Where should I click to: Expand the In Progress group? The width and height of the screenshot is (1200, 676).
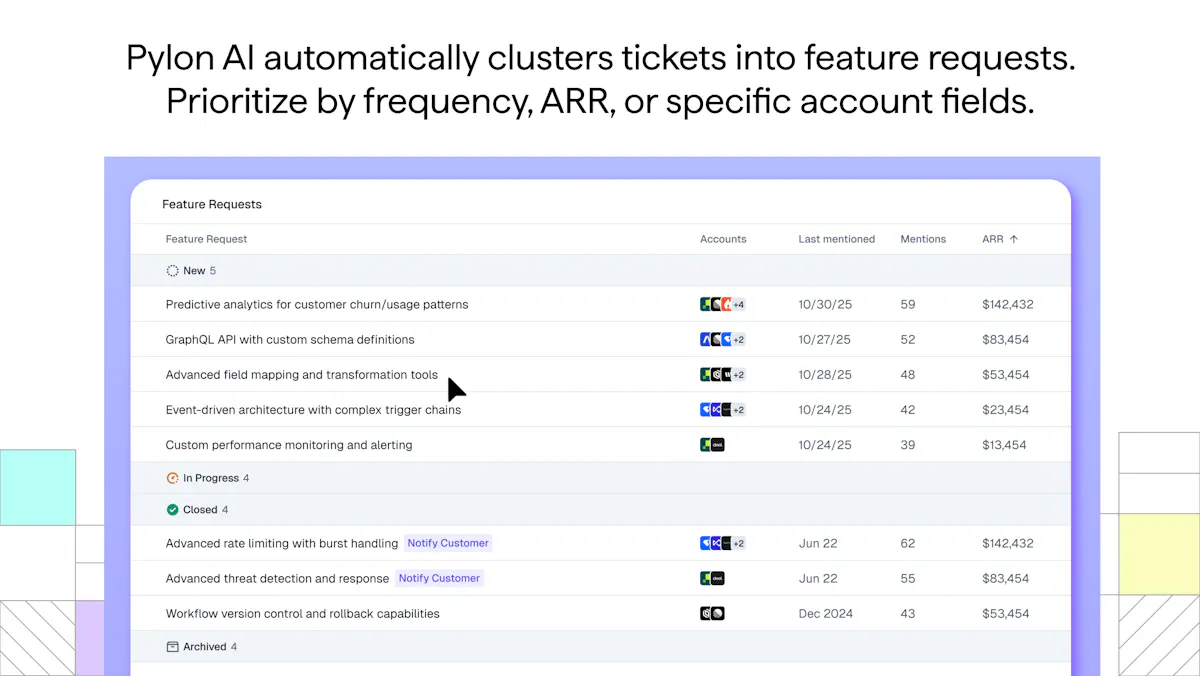coord(600,478)
